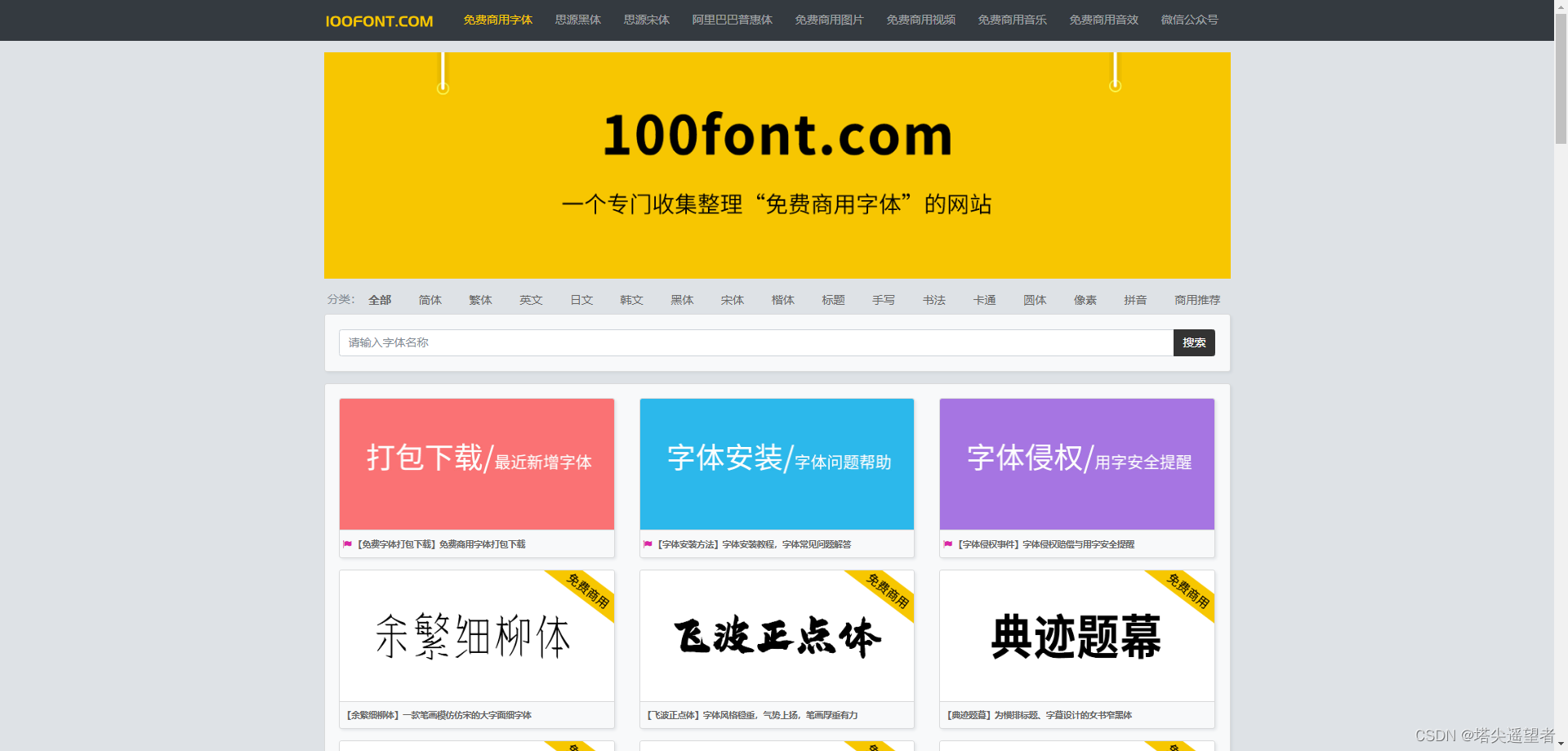This screenshot has width=1568, height=751.
Task: Click the 搜索 search button
Action: (1194, 342)
